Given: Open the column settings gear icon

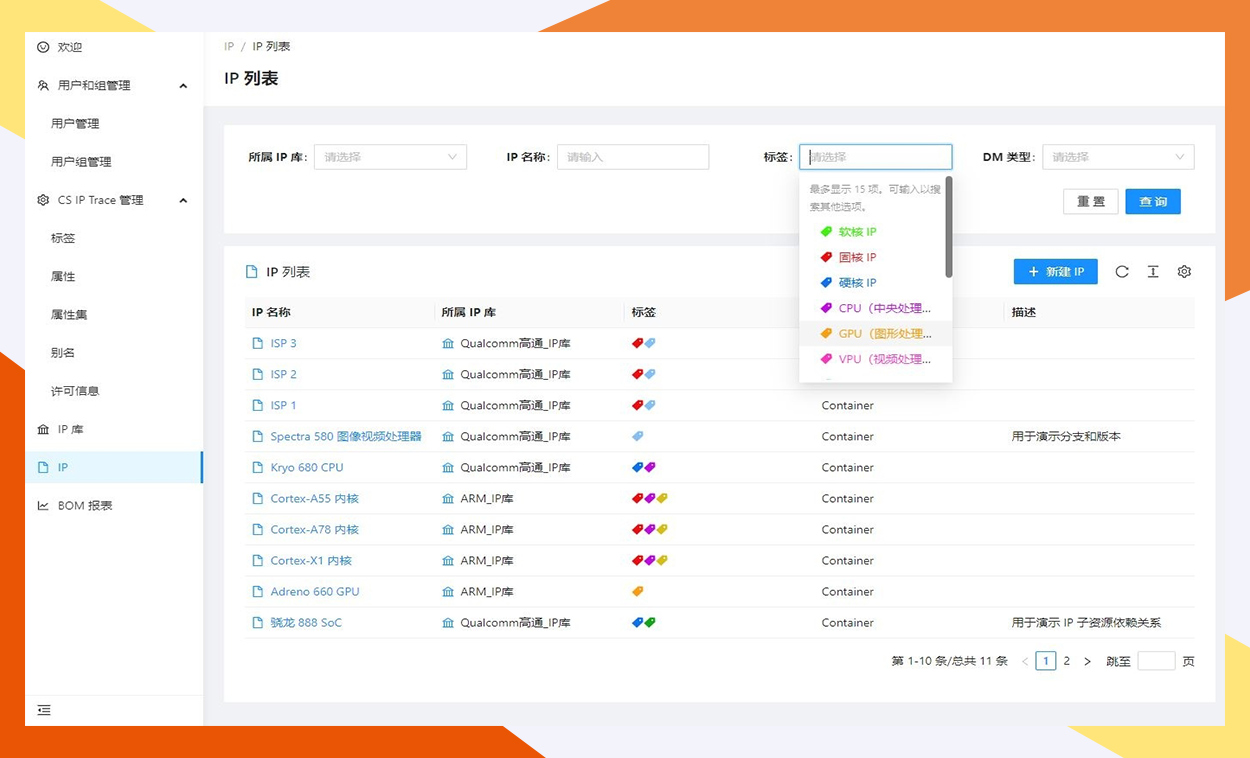Looking at the screenshot, I should (1184, 272).
